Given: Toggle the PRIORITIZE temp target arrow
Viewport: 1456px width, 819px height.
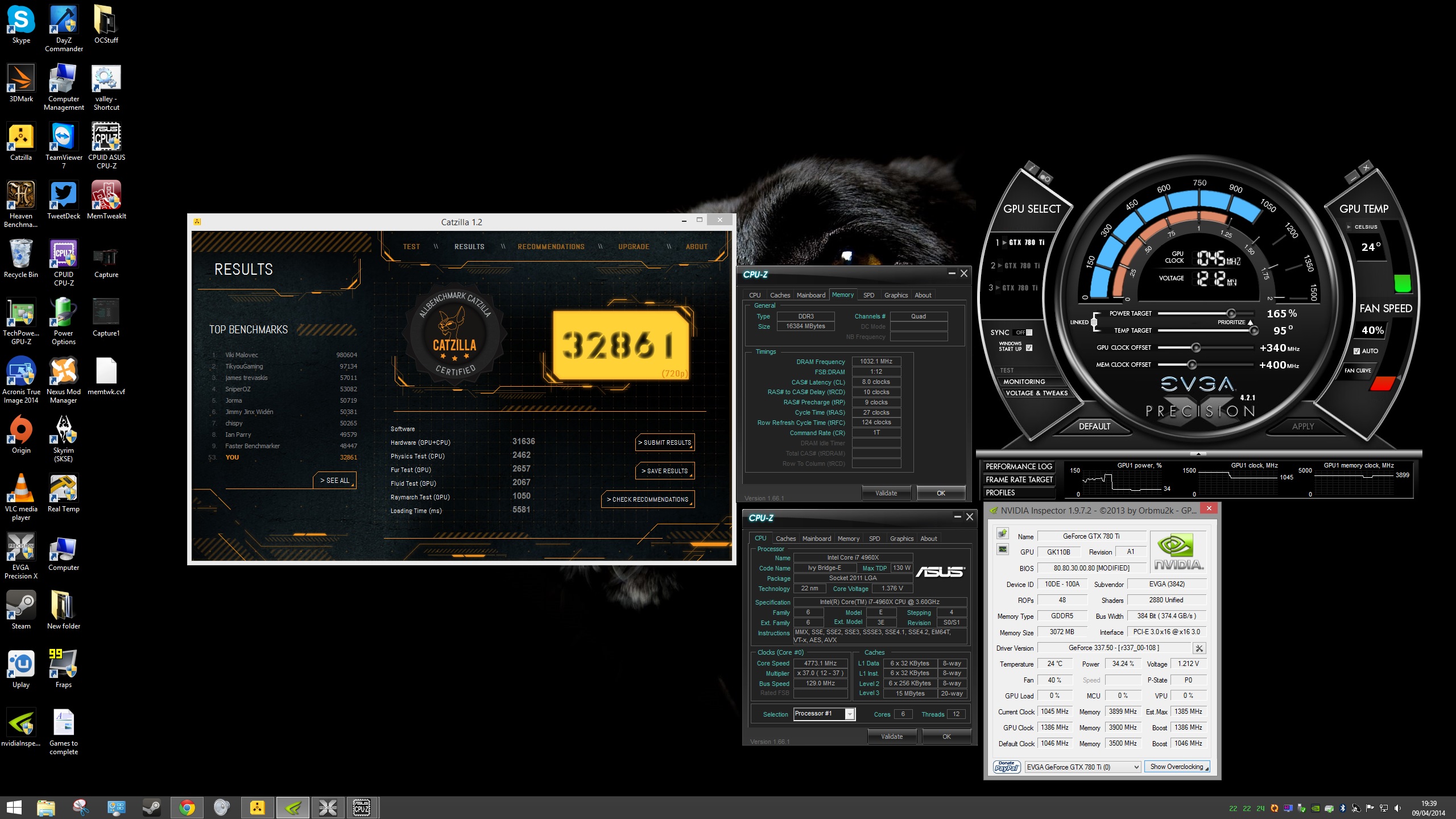Looking at the screenshot, I should click(1251, 322).
